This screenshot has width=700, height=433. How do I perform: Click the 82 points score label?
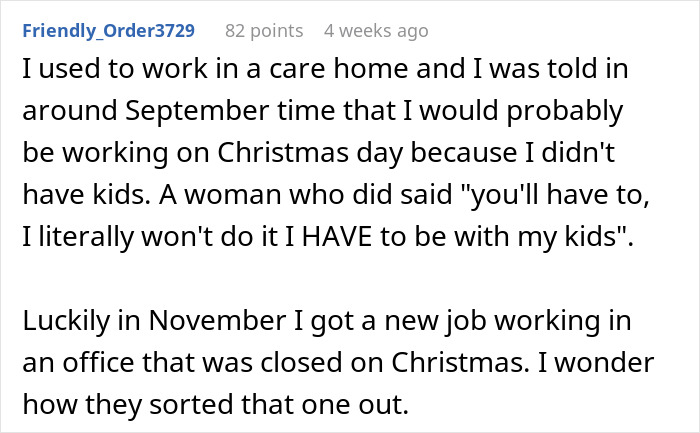[263, 31]
